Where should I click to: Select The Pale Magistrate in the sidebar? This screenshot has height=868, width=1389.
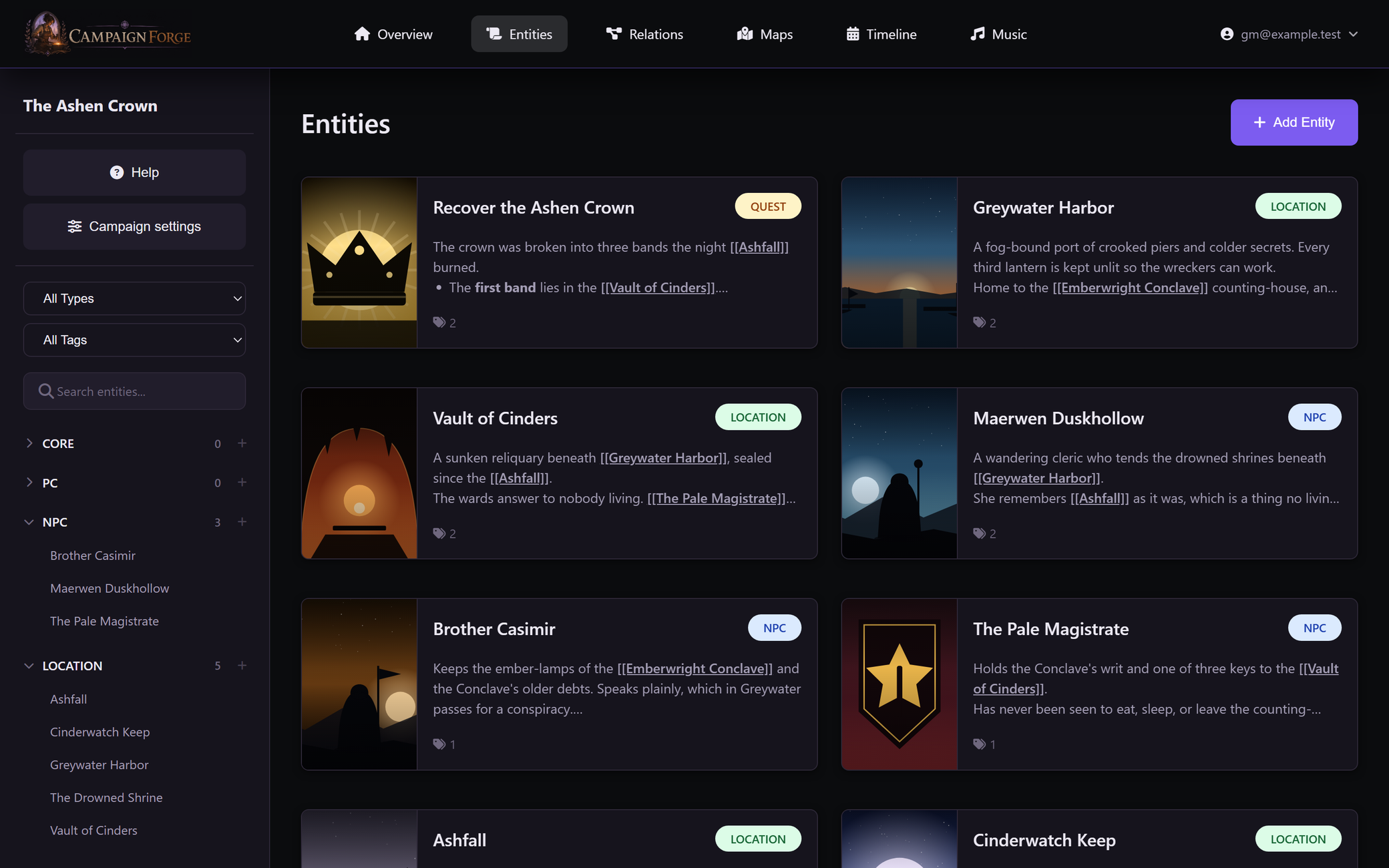104,621
